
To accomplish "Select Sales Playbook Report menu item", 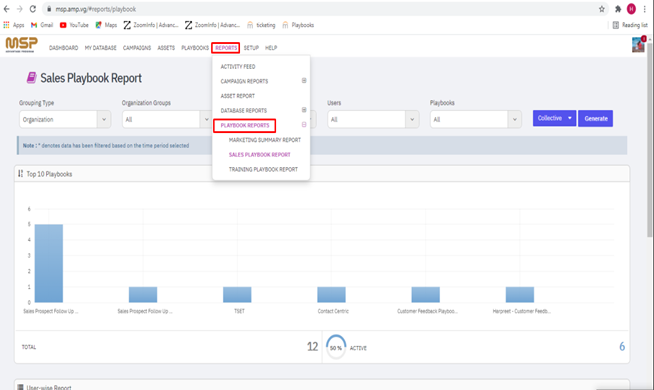I will (259, 154).
